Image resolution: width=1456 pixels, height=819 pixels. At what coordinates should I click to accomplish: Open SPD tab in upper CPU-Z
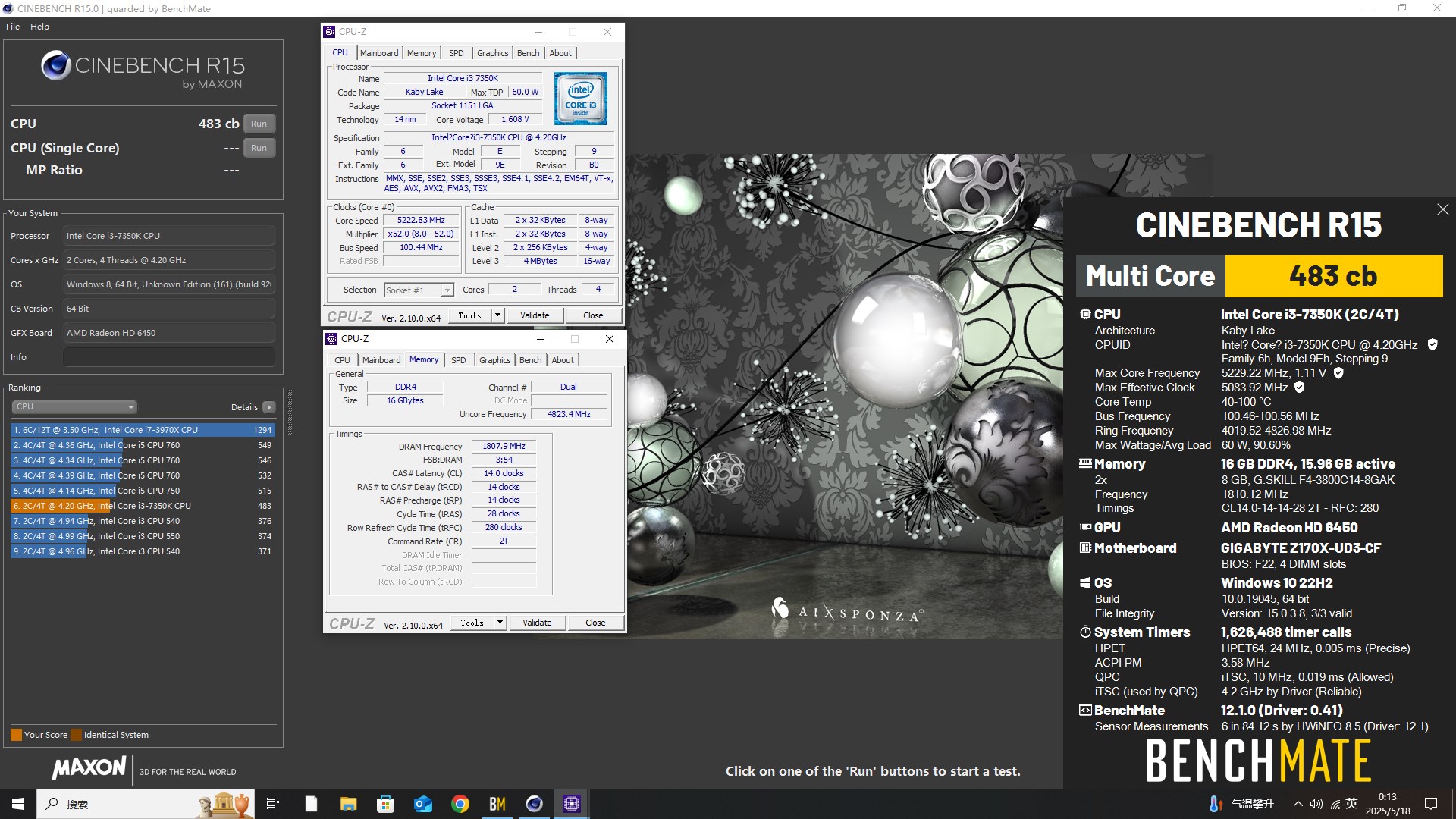point(456,53)
